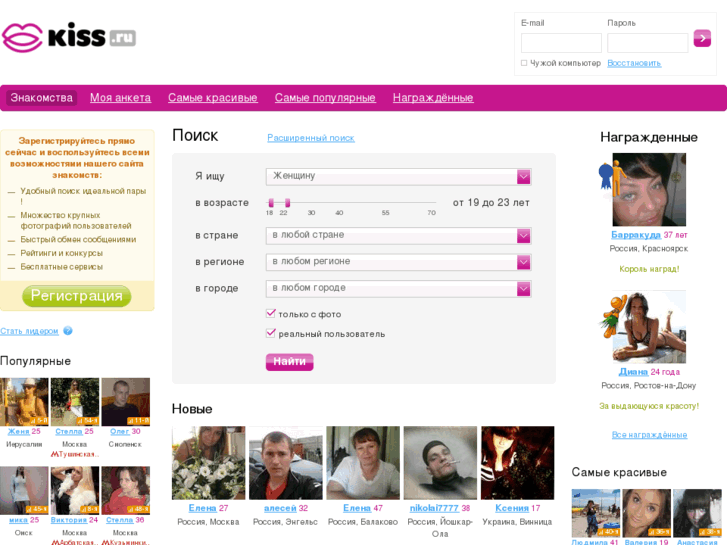Screen dimensions: 727x545
Task: Open Валерия 19 photo under Самые красивые
Action: (646, 513)
